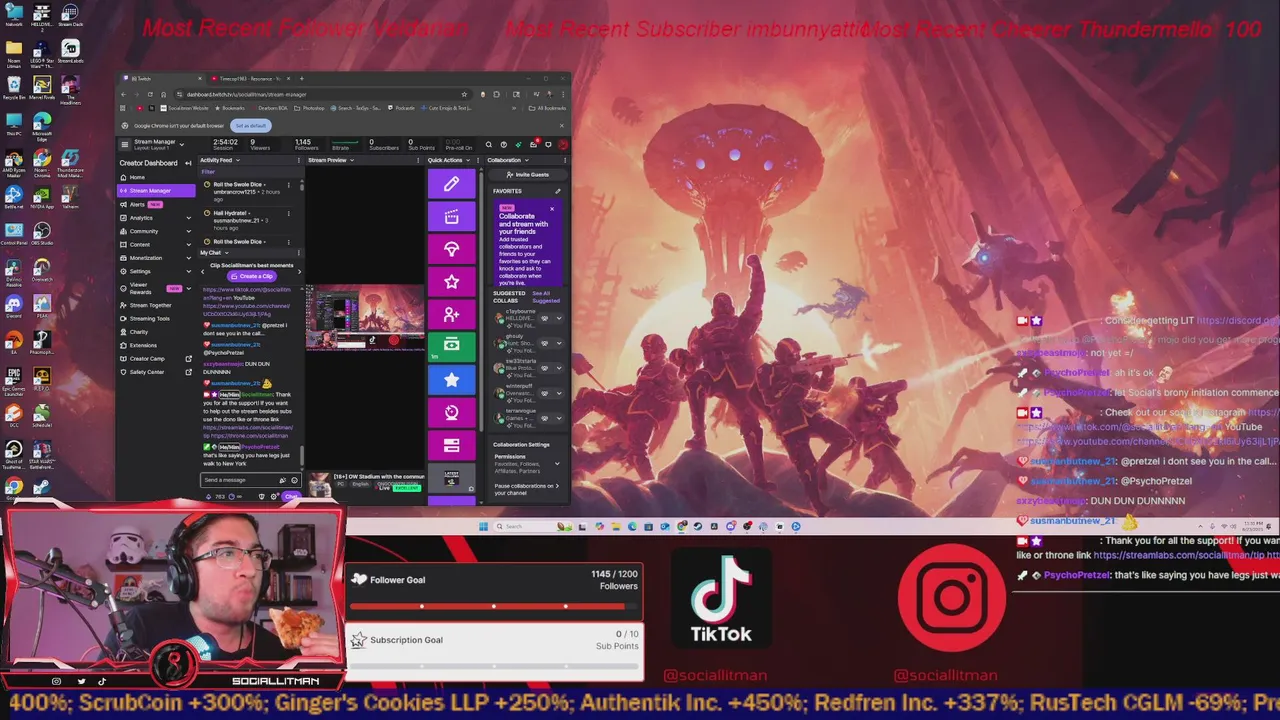Viewport: 1280px width, 720px height.
Task: Go to Home in Creator Dashboard
Action: pyautogui.click(x=137, y=177)
